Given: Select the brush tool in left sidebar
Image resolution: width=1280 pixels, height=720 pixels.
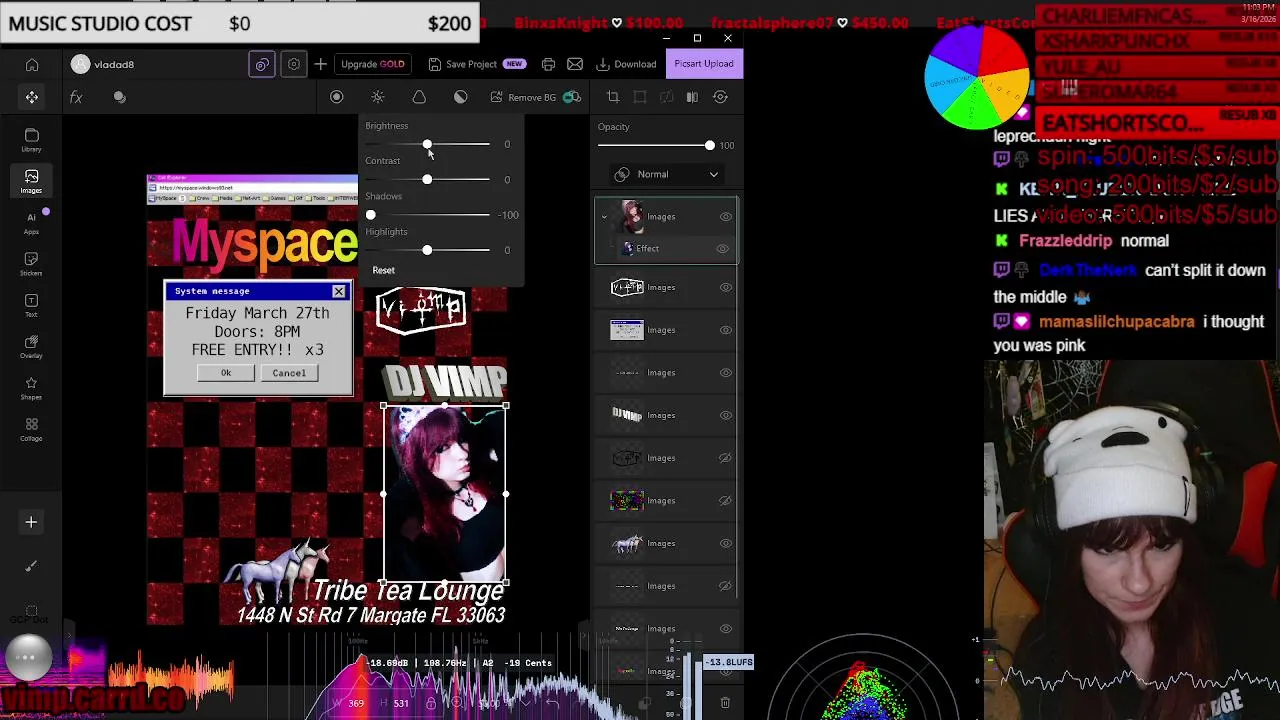Looking at the screenshot, I should [x=31, y=567].
